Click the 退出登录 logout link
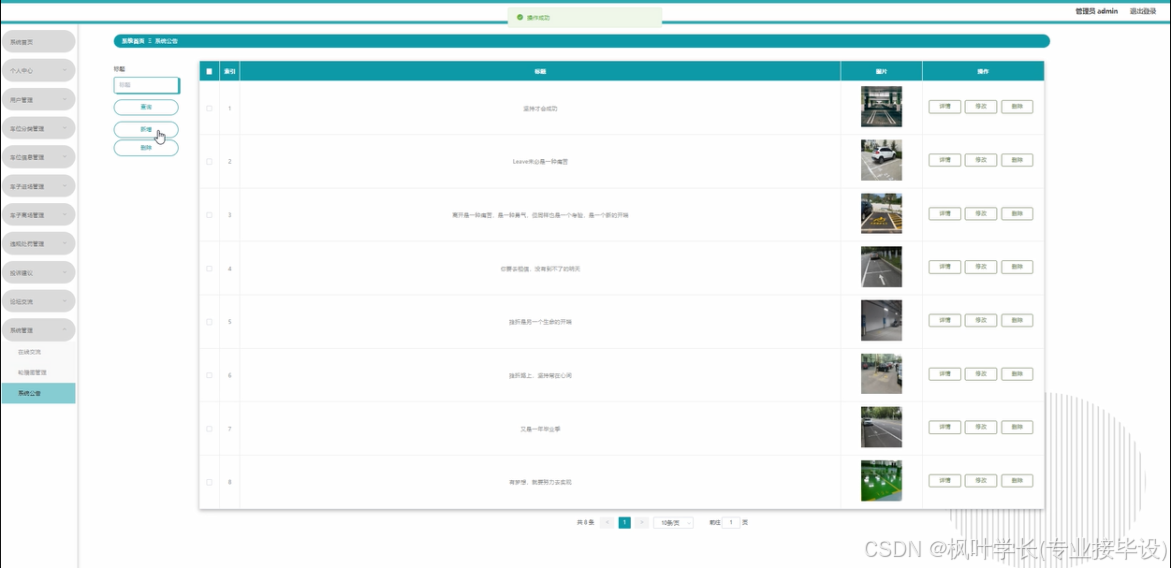Screen dimensions: 1171x569 pos(1142,11)
